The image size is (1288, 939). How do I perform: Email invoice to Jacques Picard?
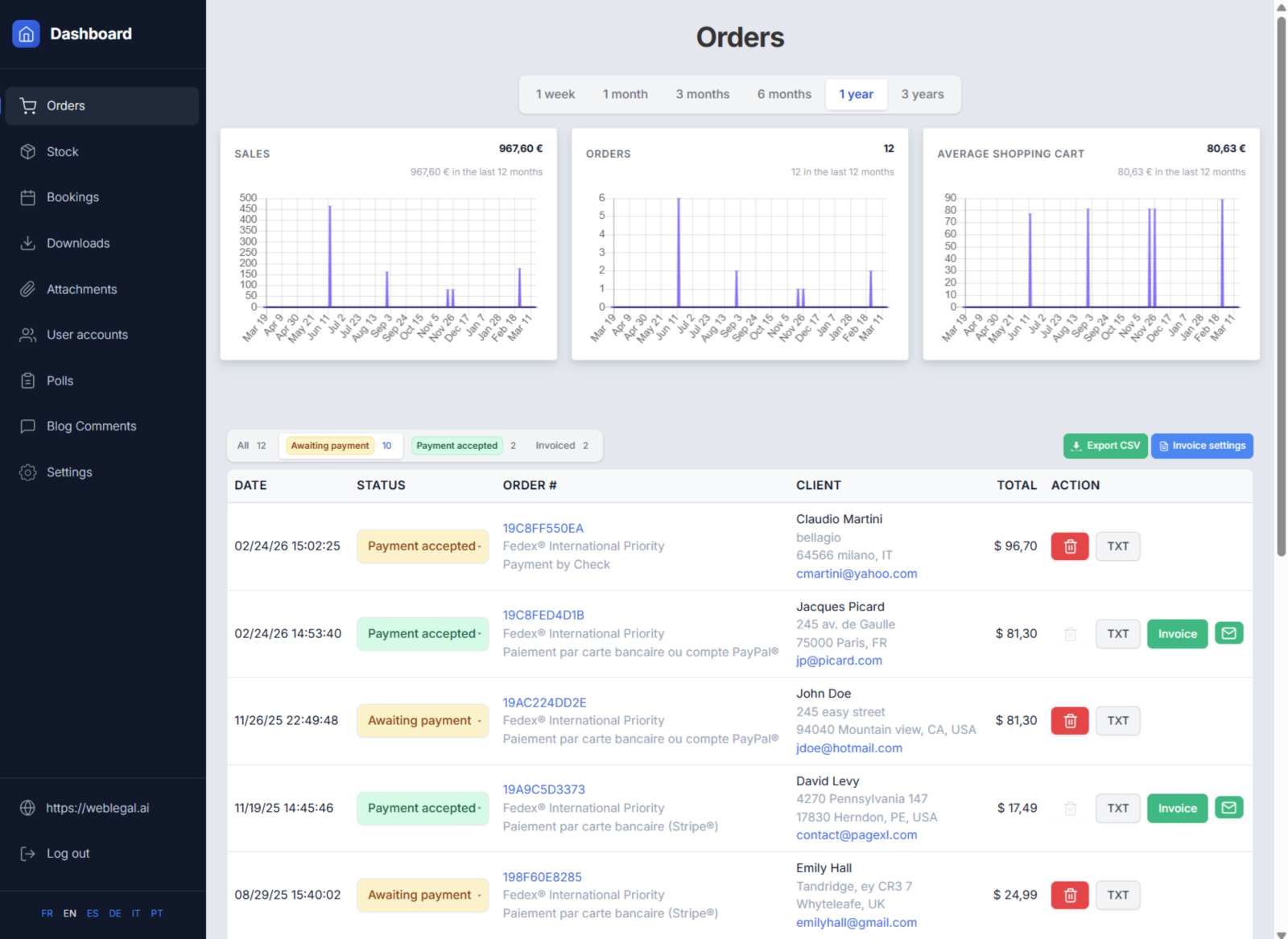pyautogui.click(x=1228, y=633)
